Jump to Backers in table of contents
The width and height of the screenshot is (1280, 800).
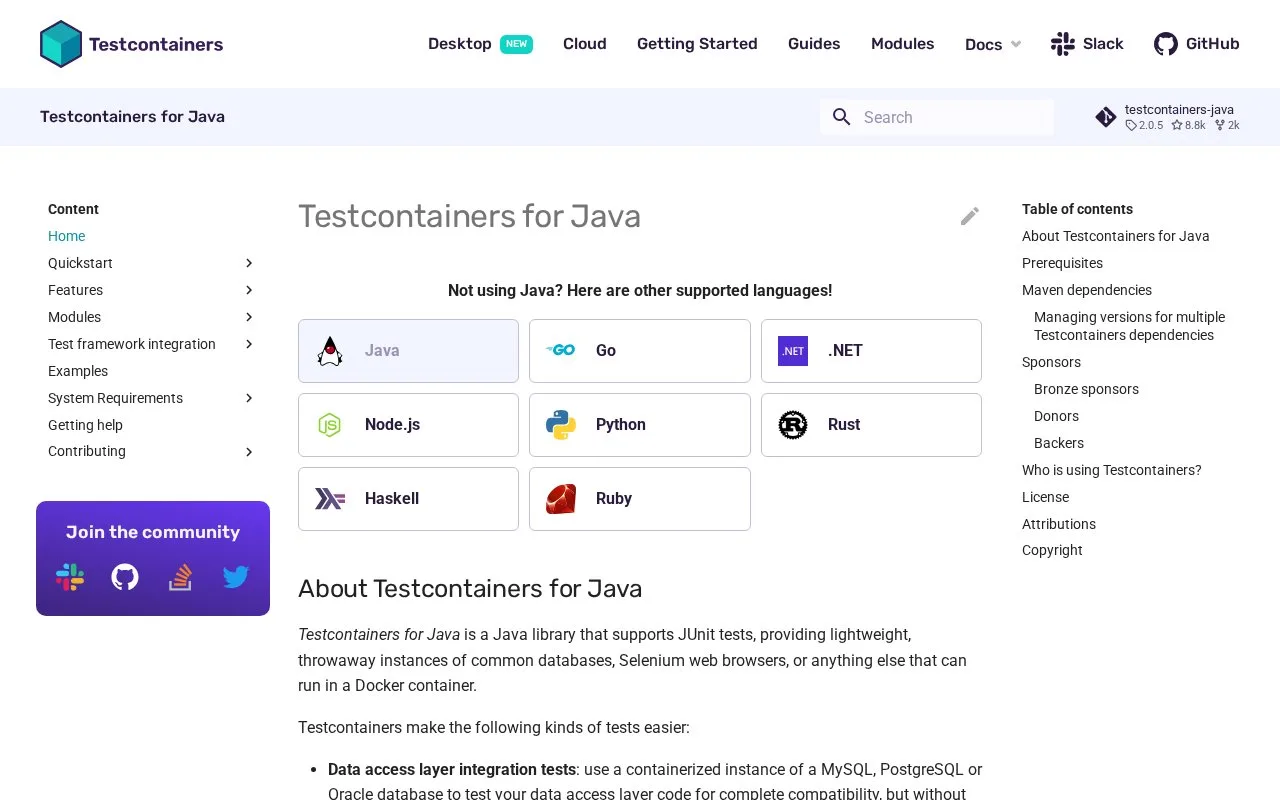[1059, 443]
